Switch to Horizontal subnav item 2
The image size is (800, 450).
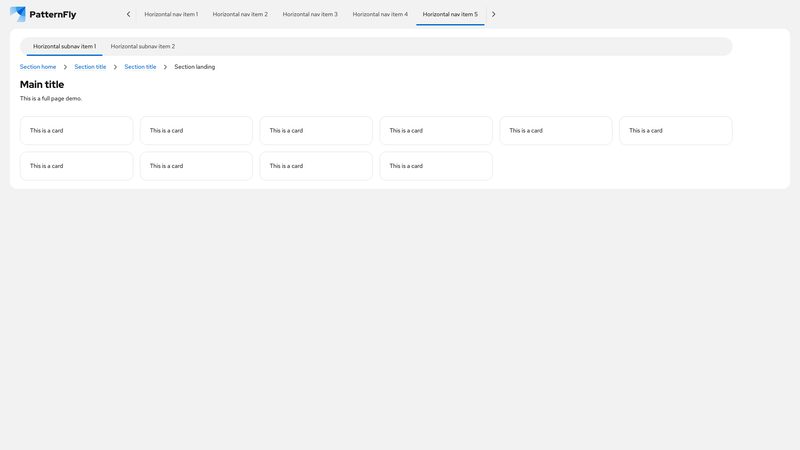tap(143, 46)
